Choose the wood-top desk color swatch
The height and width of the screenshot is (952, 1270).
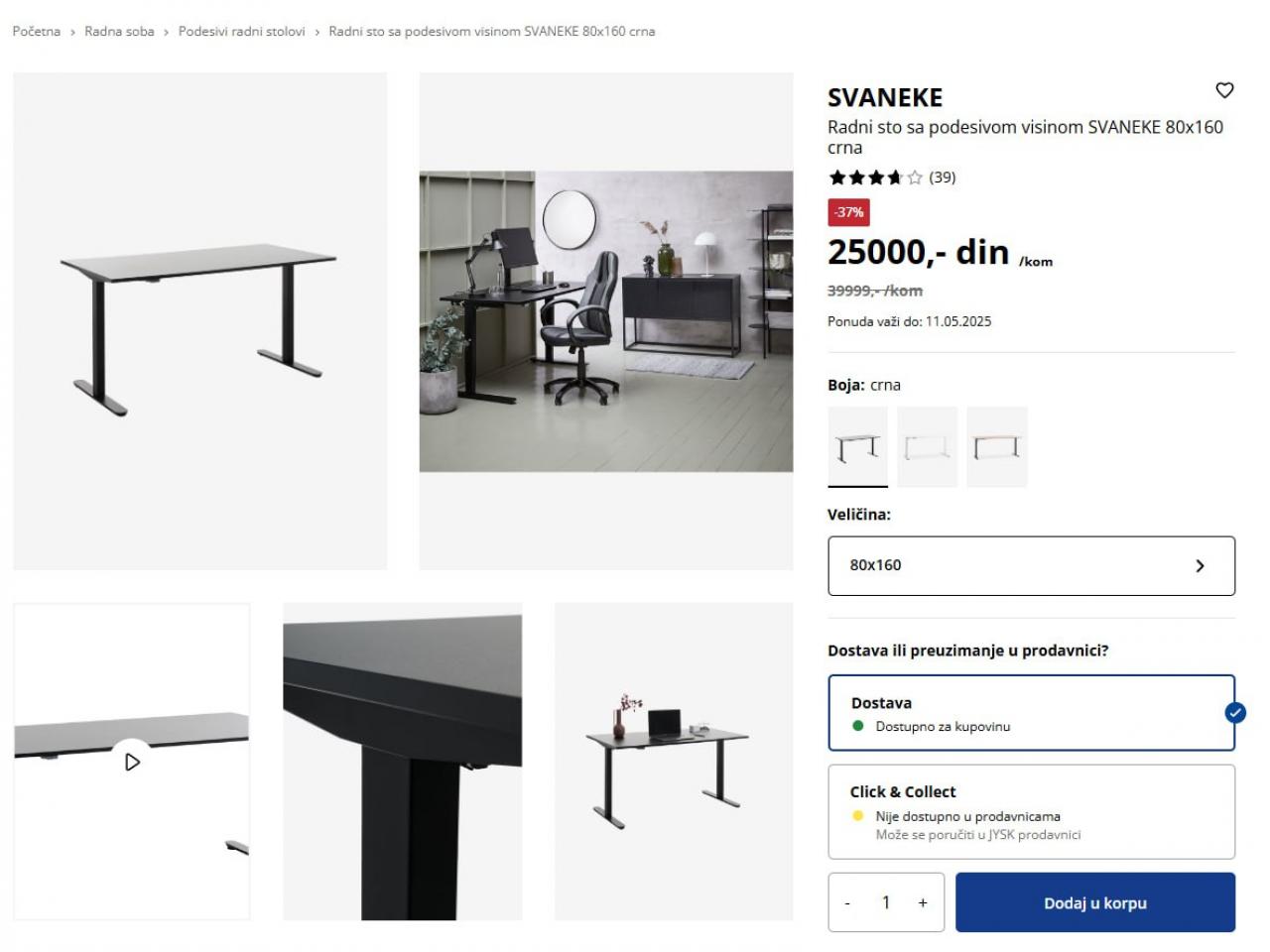tap(997, 447)
